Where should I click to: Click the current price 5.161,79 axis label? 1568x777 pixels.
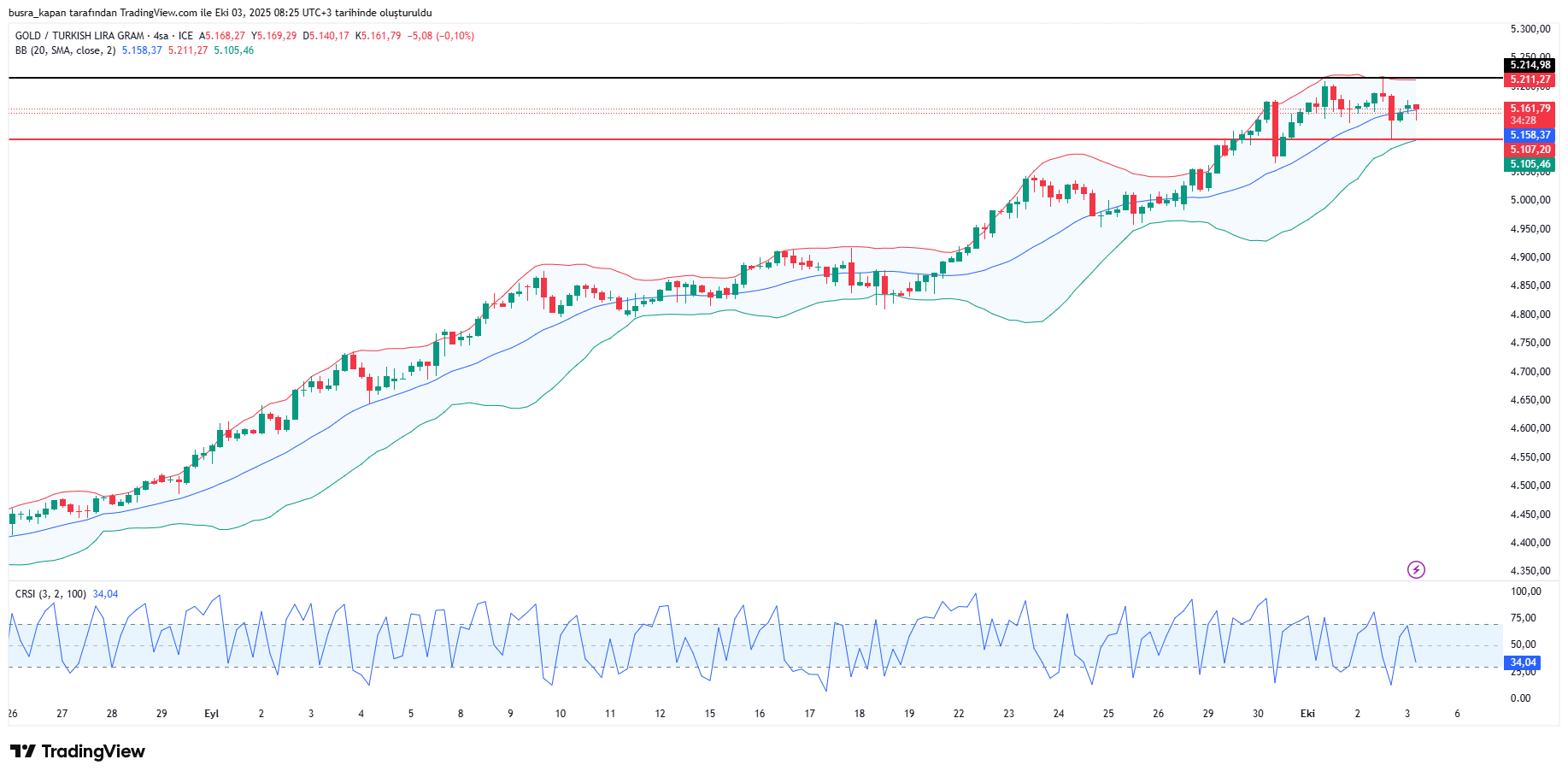(1530, 109)
